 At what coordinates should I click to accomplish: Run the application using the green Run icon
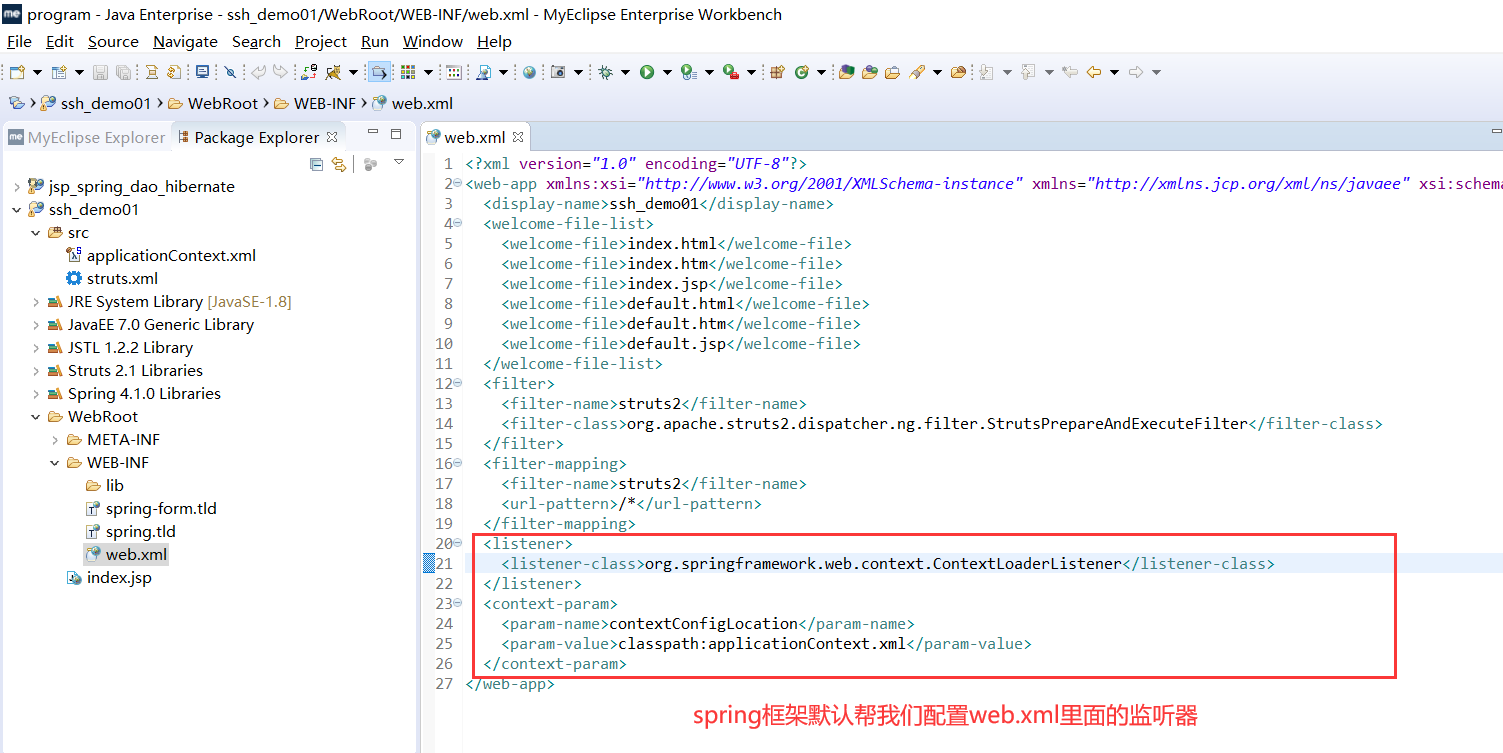pyautogui.click(x=647, y=71)
